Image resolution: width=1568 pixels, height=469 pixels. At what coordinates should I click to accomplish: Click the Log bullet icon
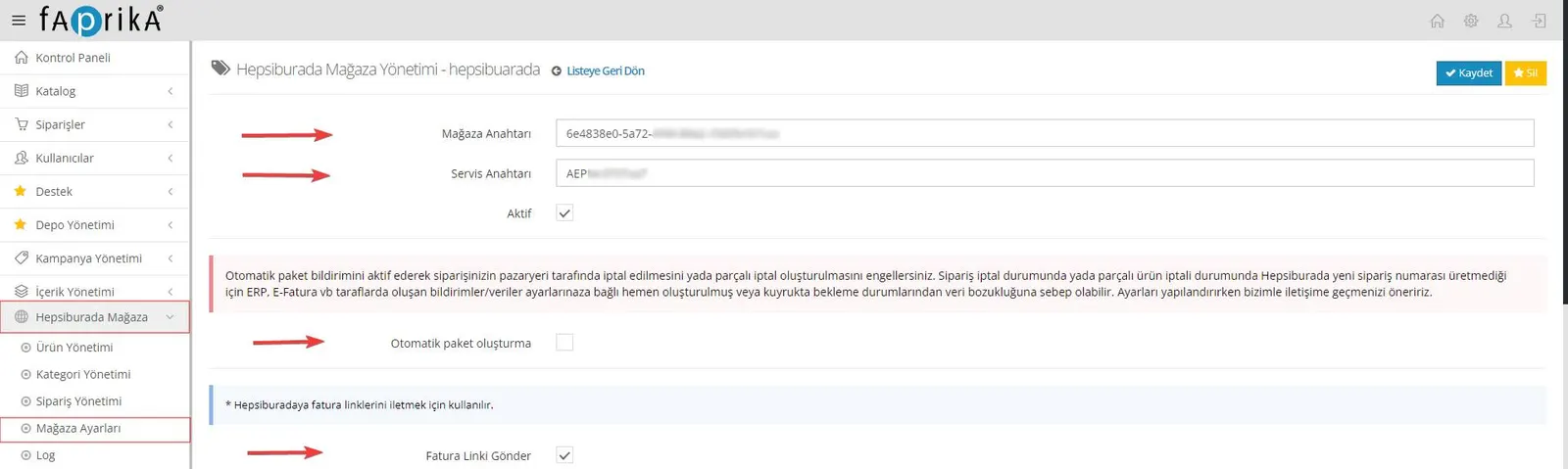26,455
